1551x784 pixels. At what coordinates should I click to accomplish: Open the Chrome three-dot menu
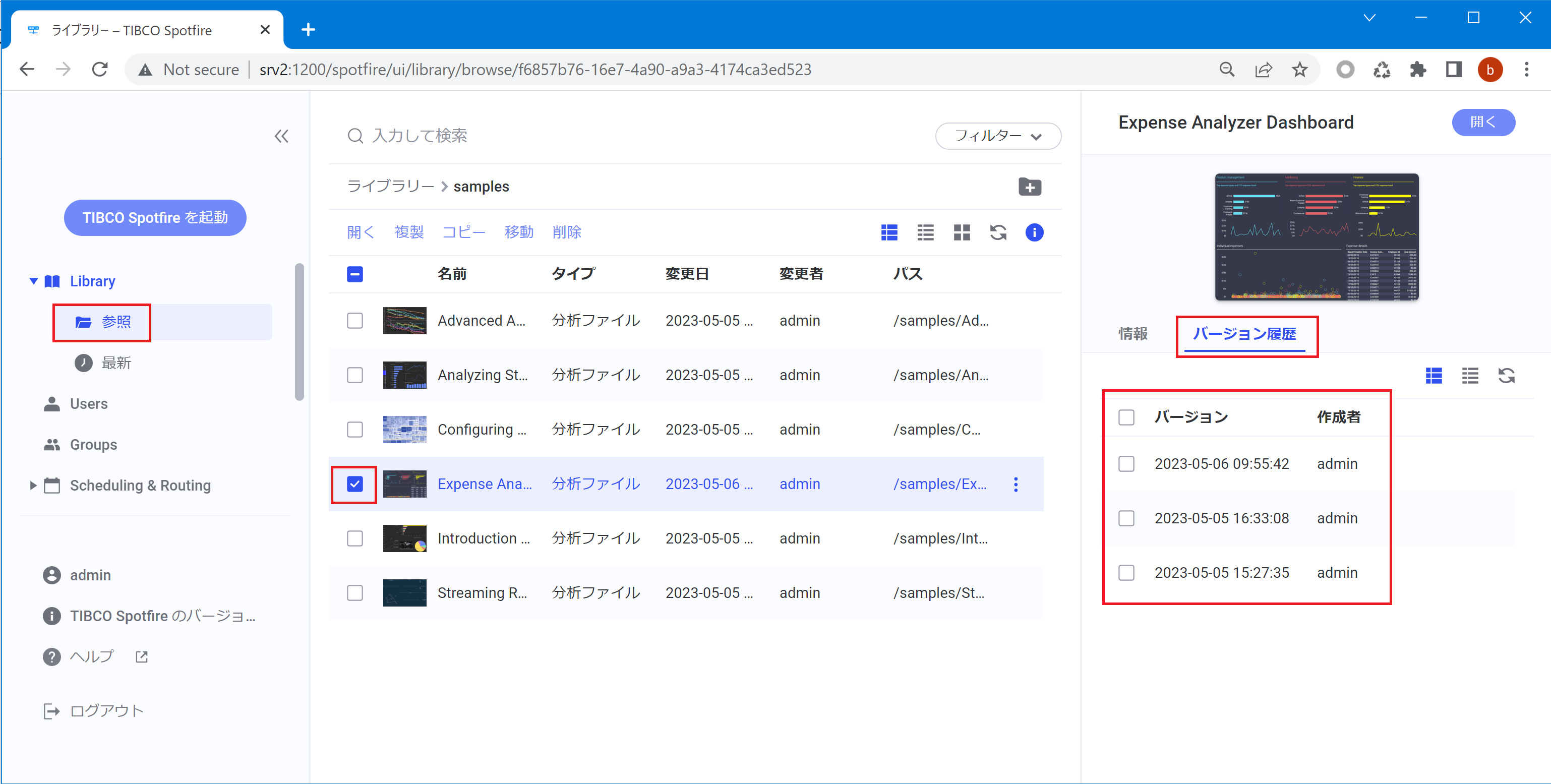click(x=1526, y=70)
